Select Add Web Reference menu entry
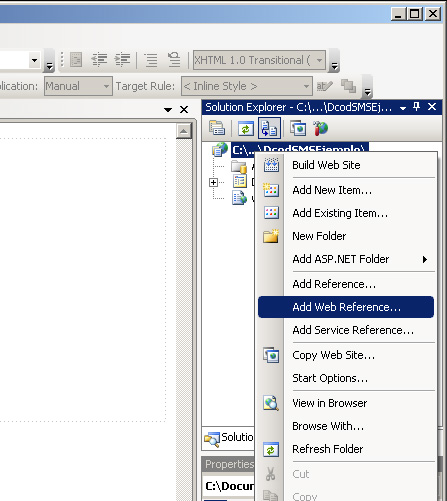 point(346,307)
